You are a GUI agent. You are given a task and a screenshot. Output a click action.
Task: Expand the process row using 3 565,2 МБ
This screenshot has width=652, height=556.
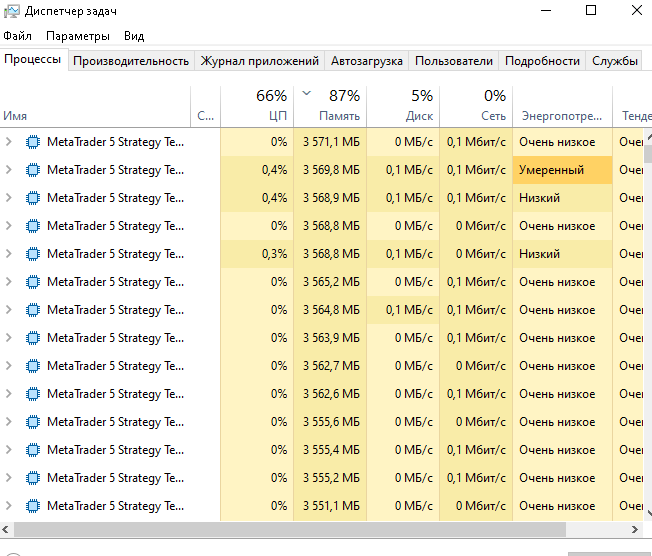click(8, 282)
